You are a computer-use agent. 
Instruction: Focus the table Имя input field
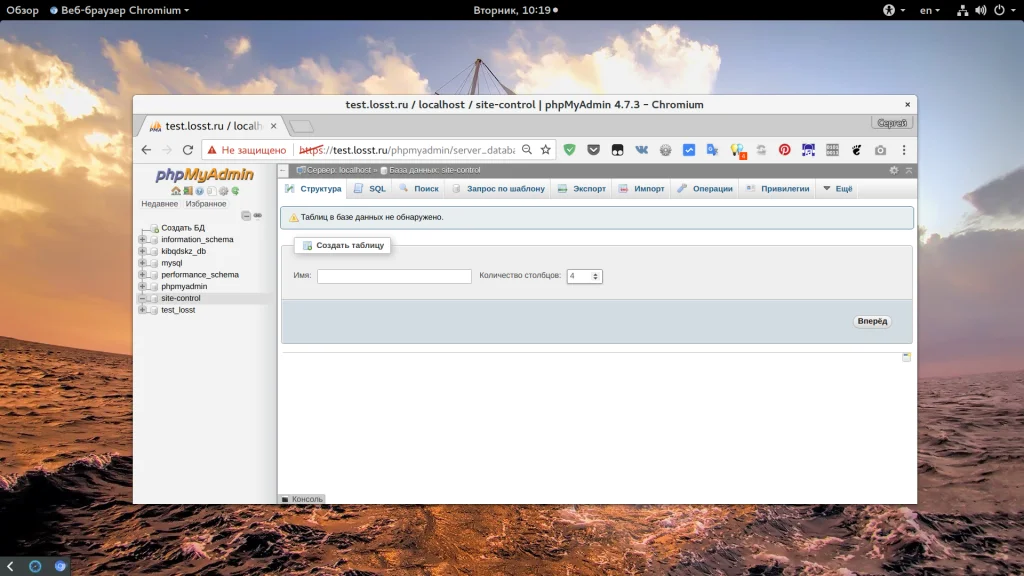coord(394,276)
